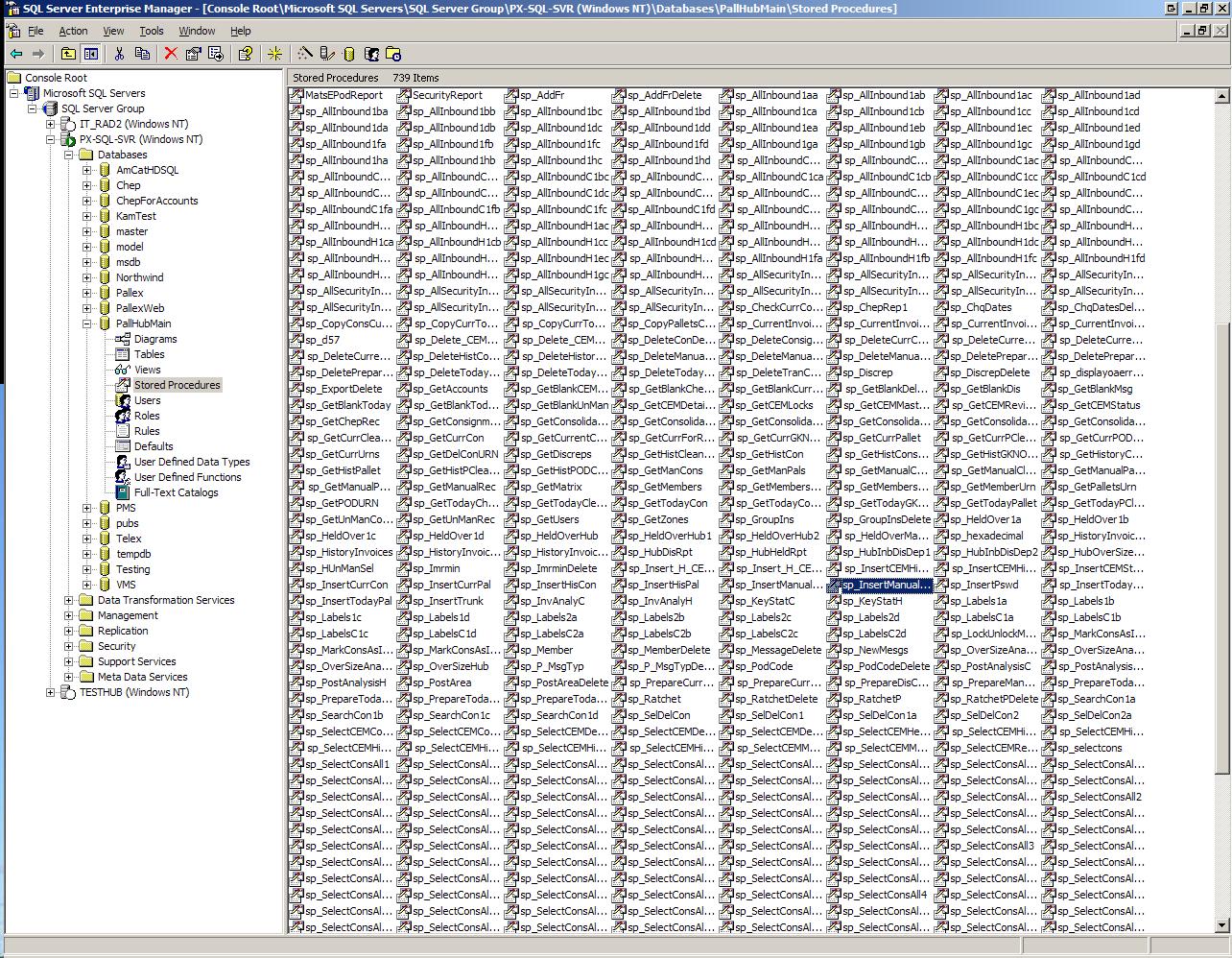Screen dimensions: 1232x958
Task: Click the New Database cylinder toolbar icon
Action: (x=349, y=54)
